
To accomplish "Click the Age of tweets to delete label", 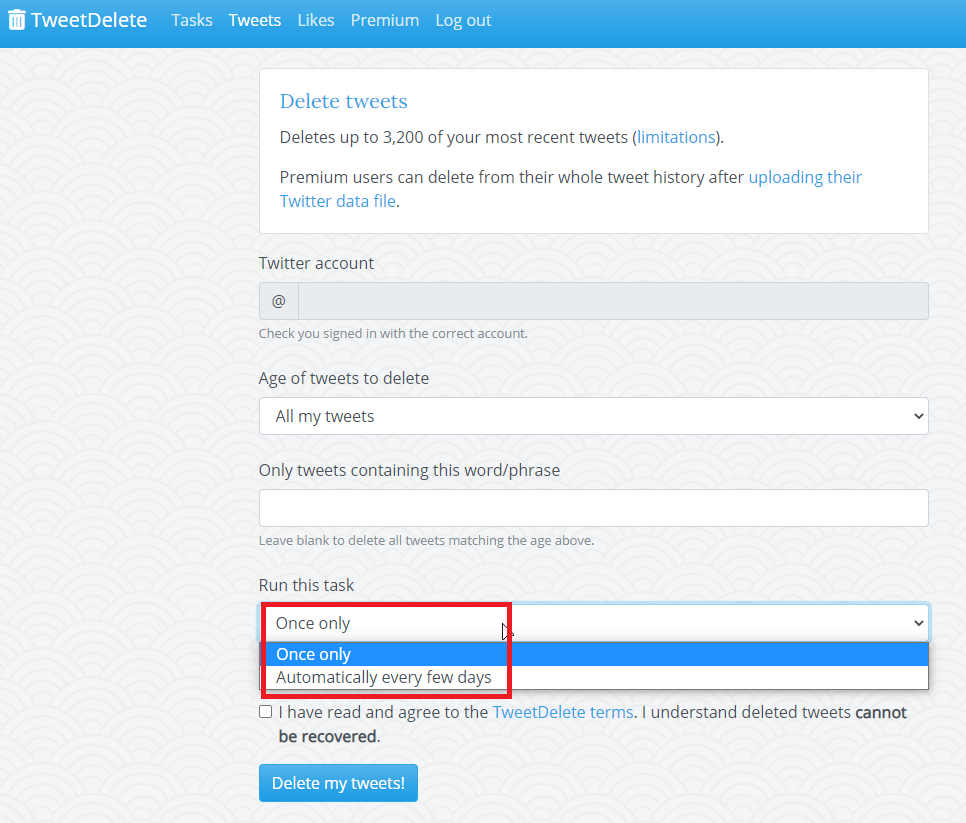I will click(x=344, y=378).
